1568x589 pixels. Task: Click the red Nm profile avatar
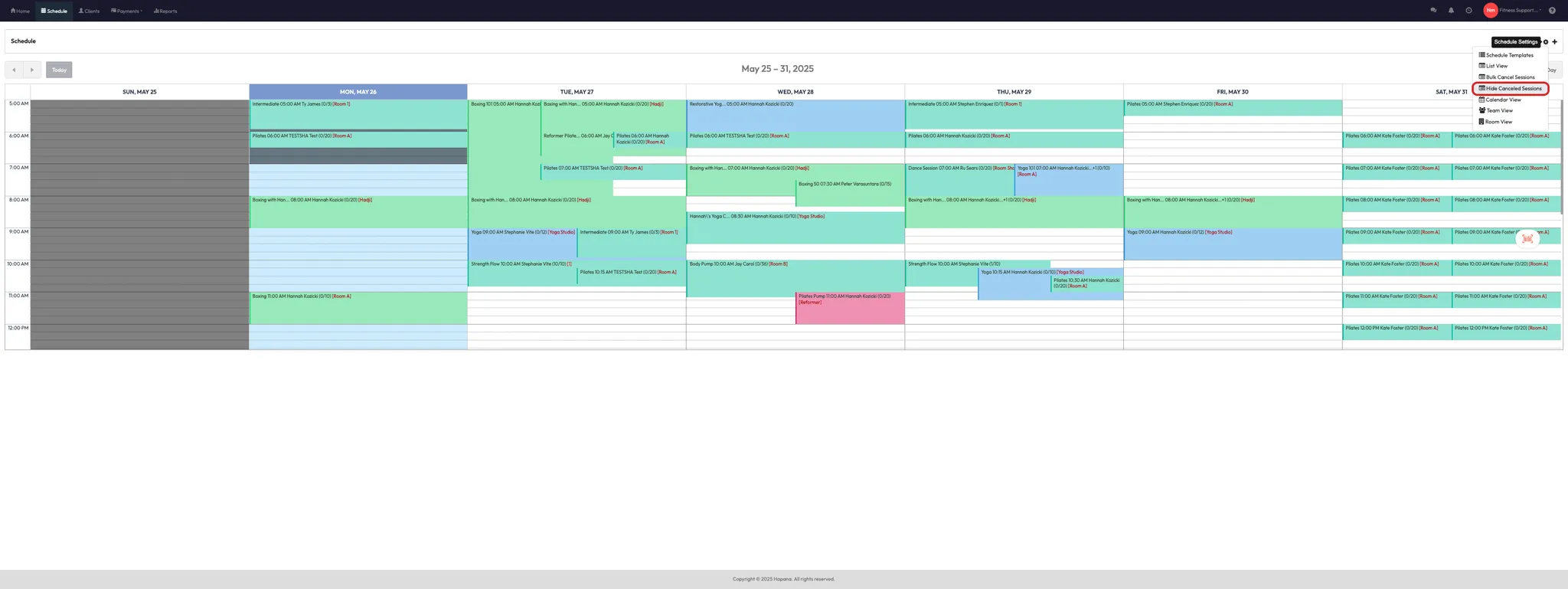pyautogui.click(x=1490, y=11)
